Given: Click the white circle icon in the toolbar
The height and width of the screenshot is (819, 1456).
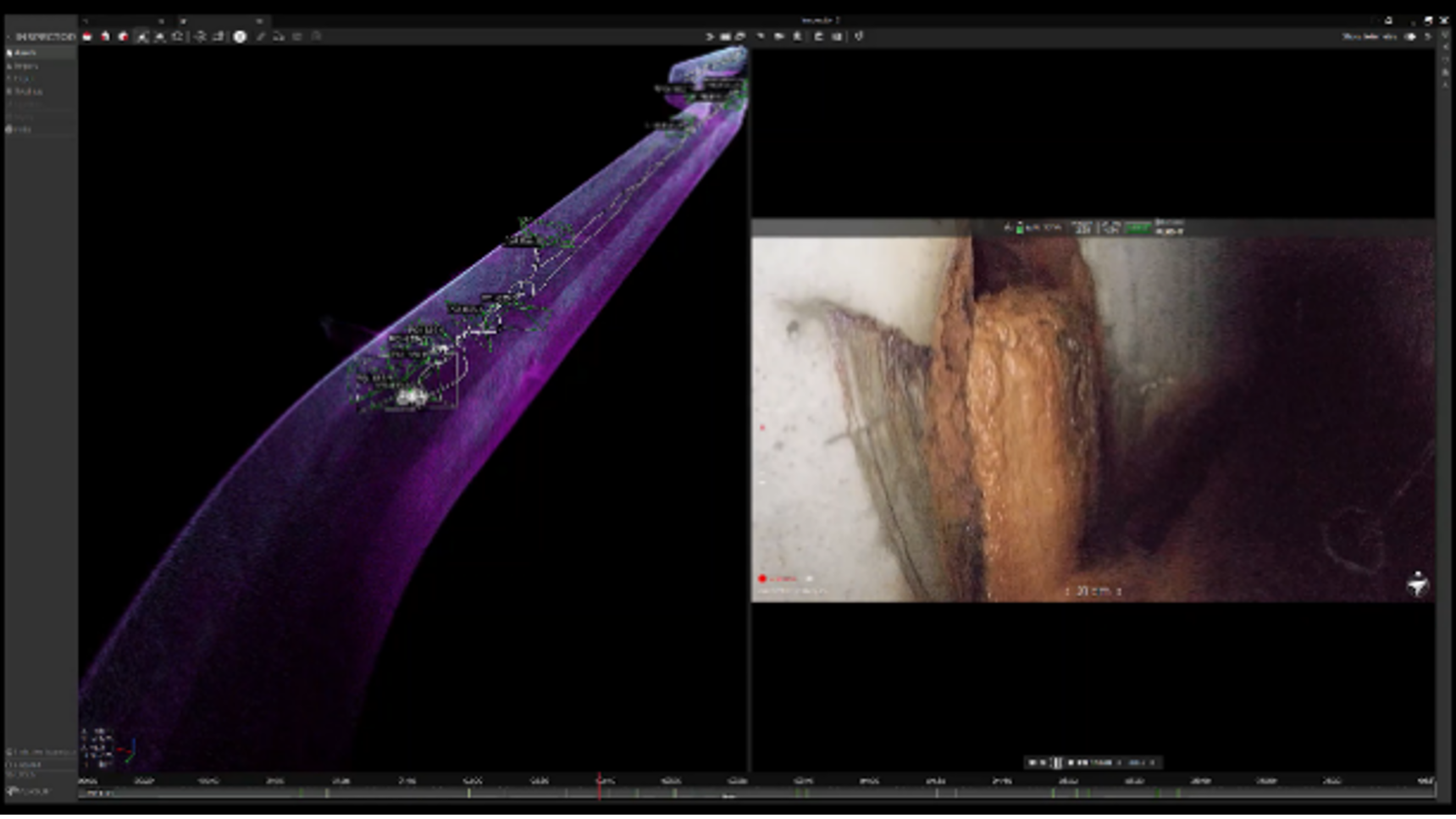Looking at the screenshot, I should coord(240,36).
